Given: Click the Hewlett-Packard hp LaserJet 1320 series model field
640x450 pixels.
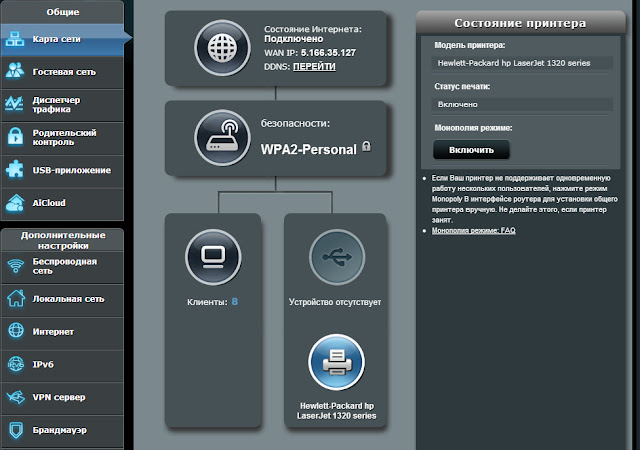Looking at the screenshot, I should click(x=522, y=63).
